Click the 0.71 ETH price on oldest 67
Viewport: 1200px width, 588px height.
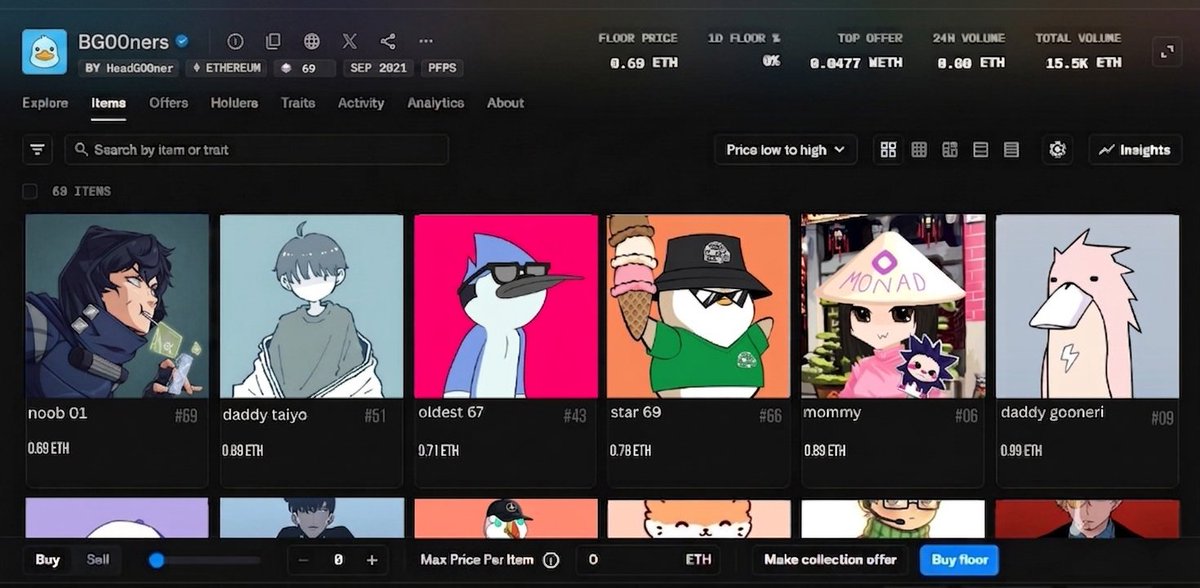(439, 451)
